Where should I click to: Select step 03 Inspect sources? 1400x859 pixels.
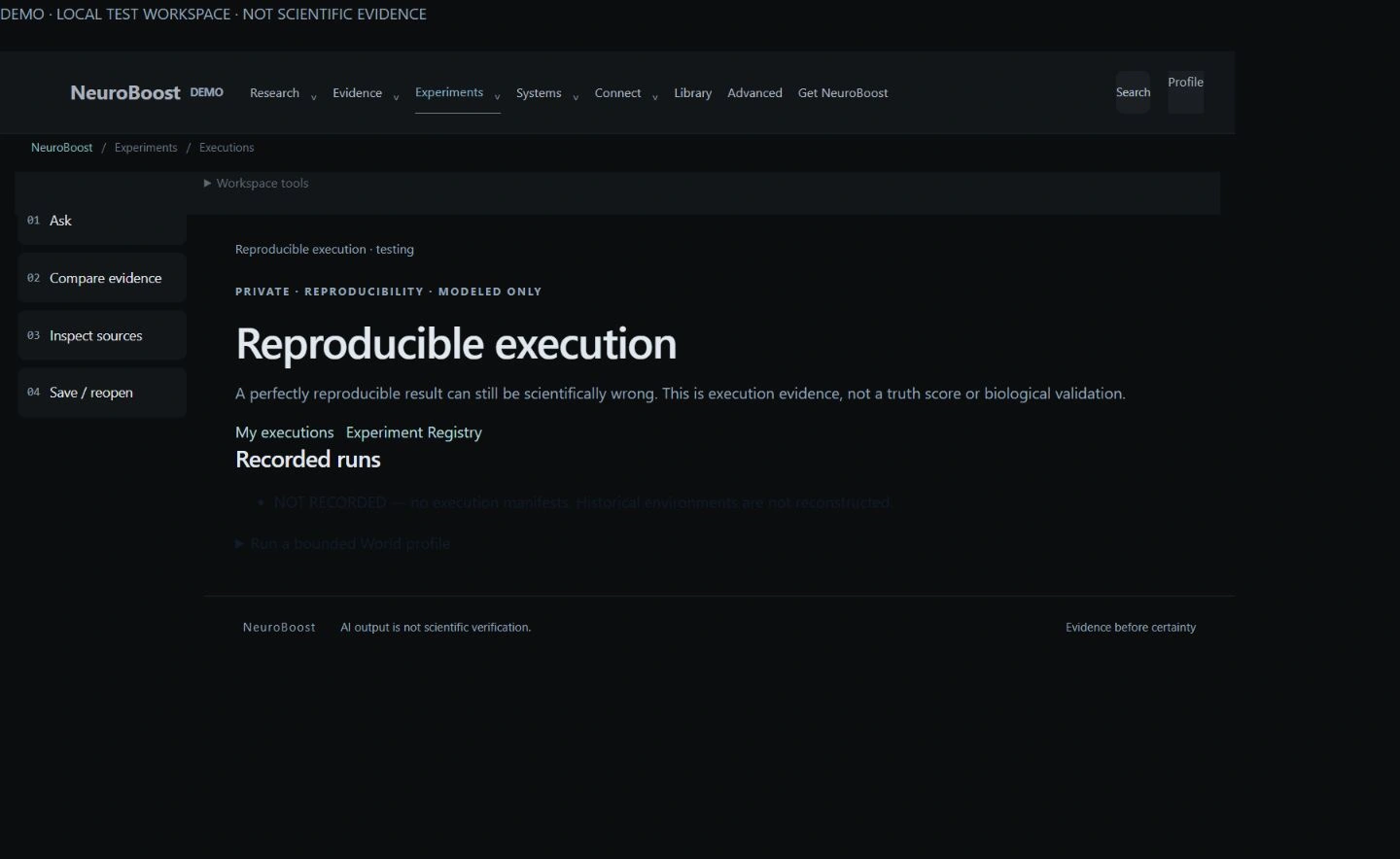(101, 335)
